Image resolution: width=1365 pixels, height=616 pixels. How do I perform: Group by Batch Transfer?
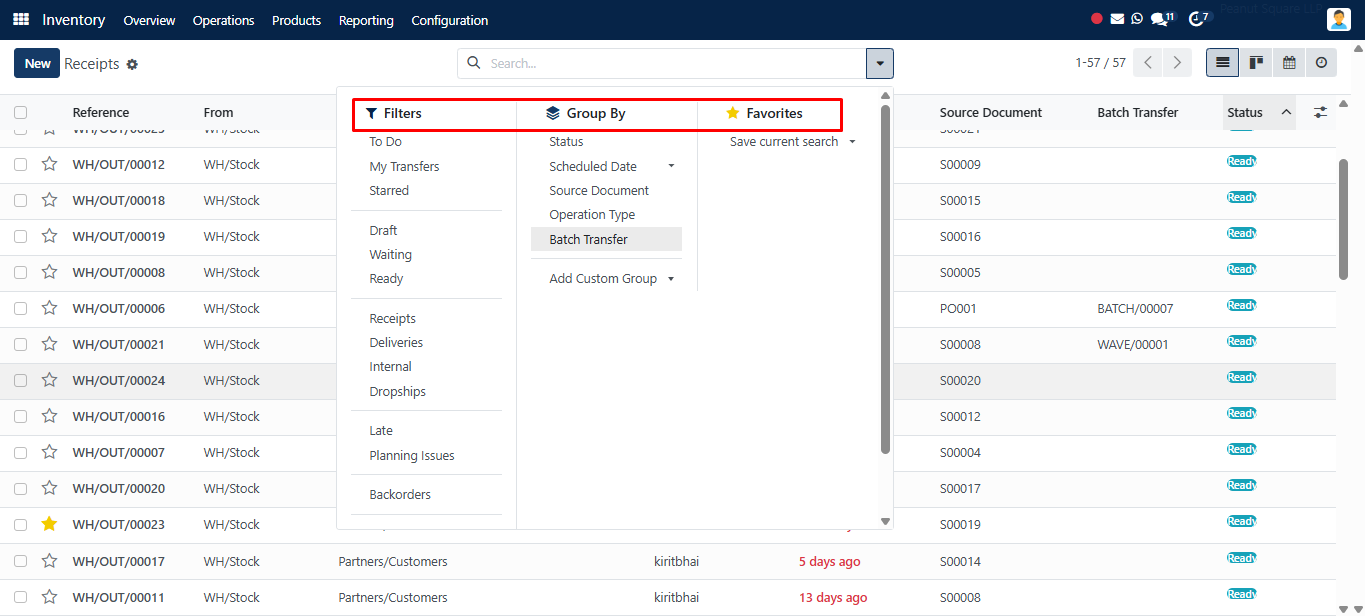[x=606, y=239]
